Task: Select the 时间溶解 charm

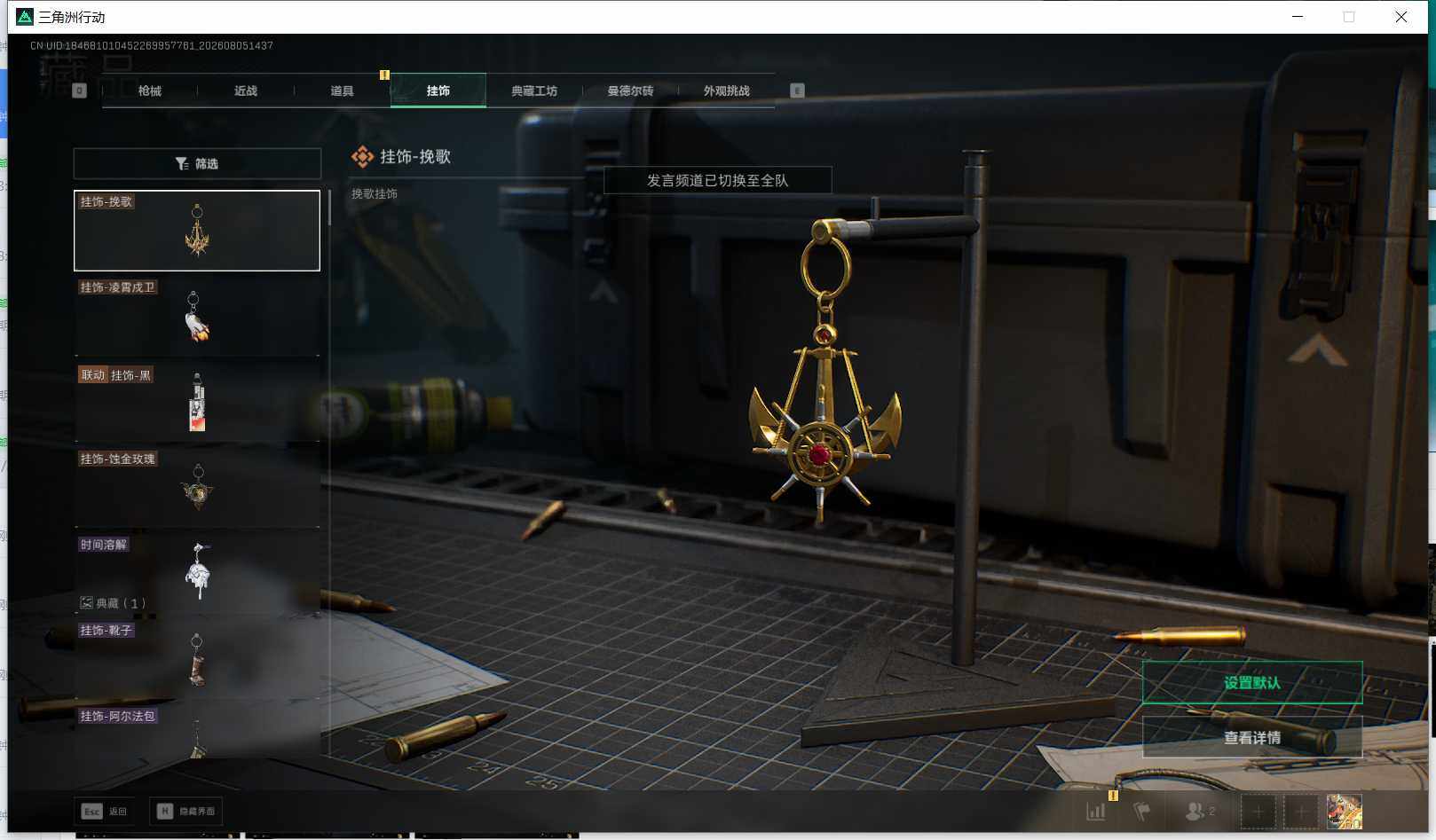Action: (197, 573)
